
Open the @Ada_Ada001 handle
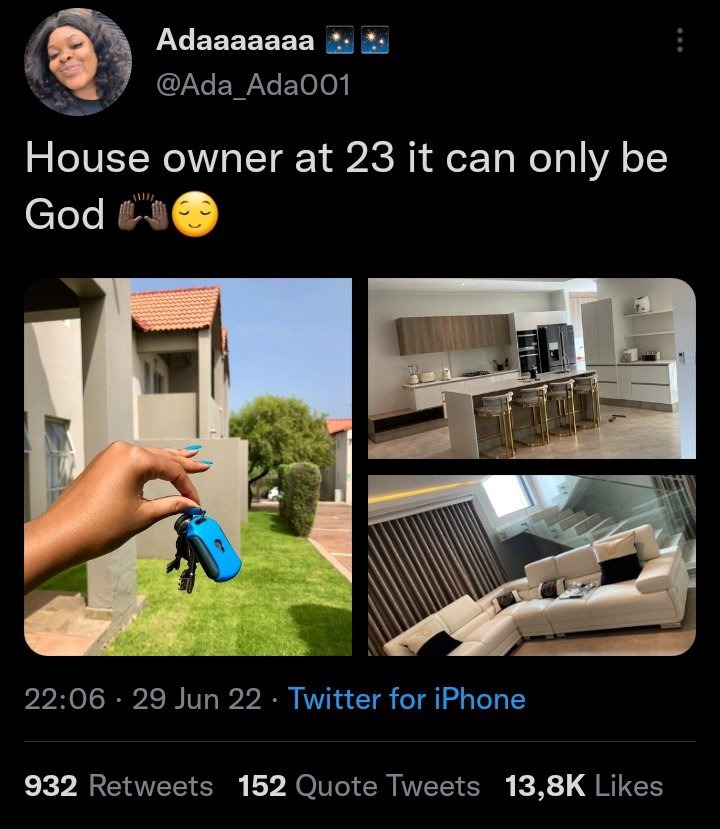click(x=253, y=85)
